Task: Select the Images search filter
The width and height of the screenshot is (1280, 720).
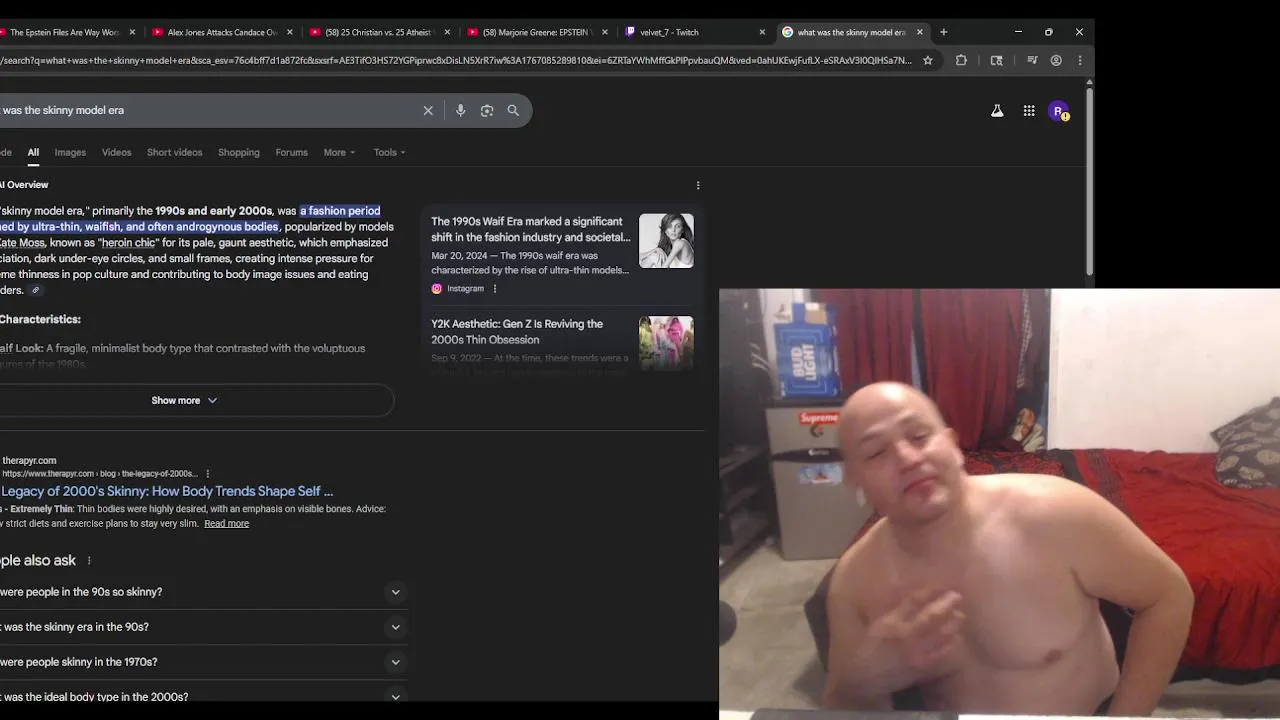Action: pos(70,153)
